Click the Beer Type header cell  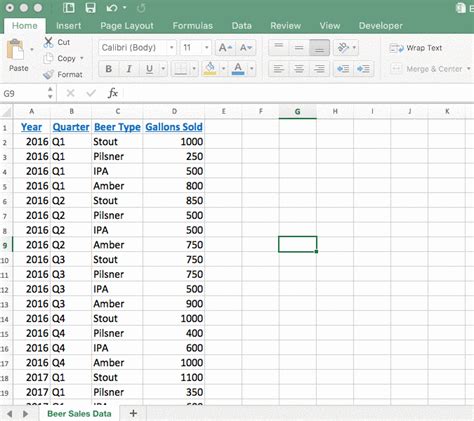[117, 127]
